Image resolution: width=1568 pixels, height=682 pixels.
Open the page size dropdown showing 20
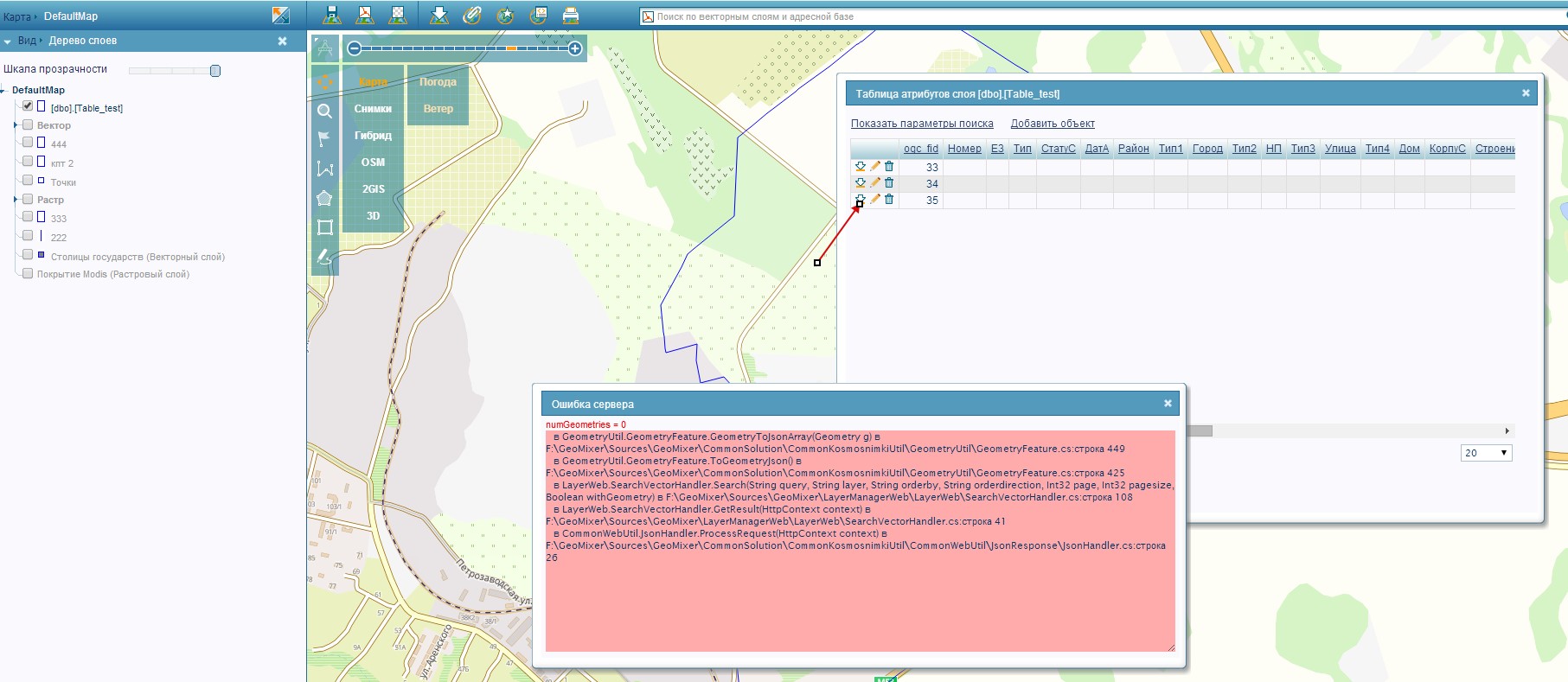pyautogui.click(x=1486, y=453)
